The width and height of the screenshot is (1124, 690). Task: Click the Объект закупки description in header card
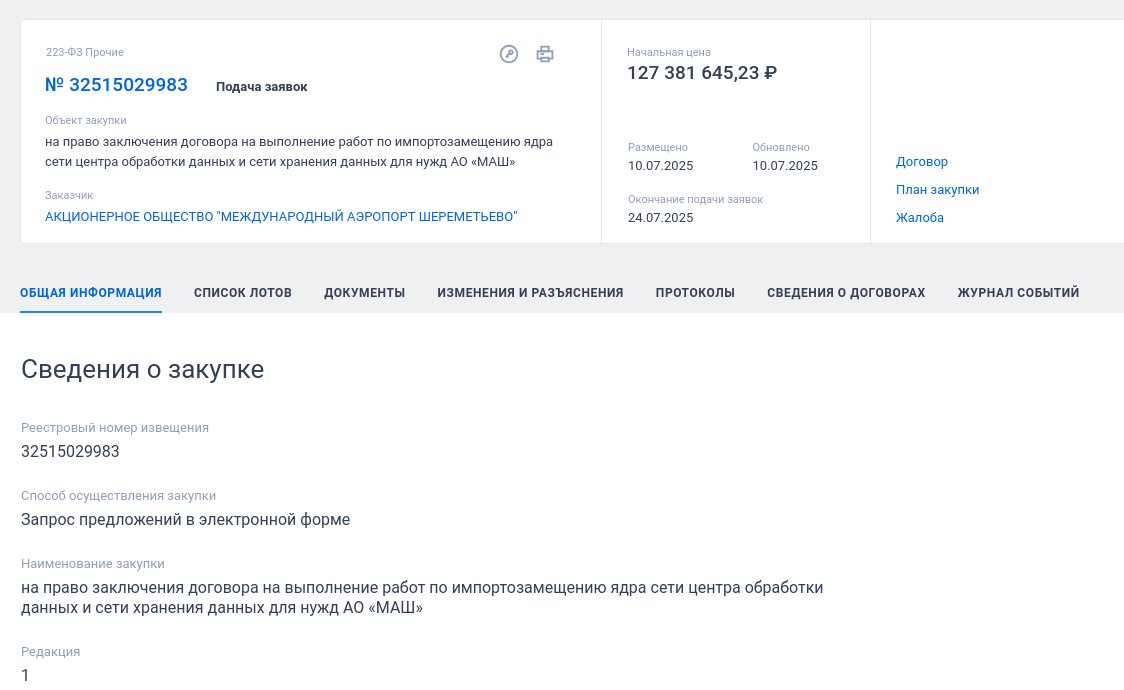(299, 152)
